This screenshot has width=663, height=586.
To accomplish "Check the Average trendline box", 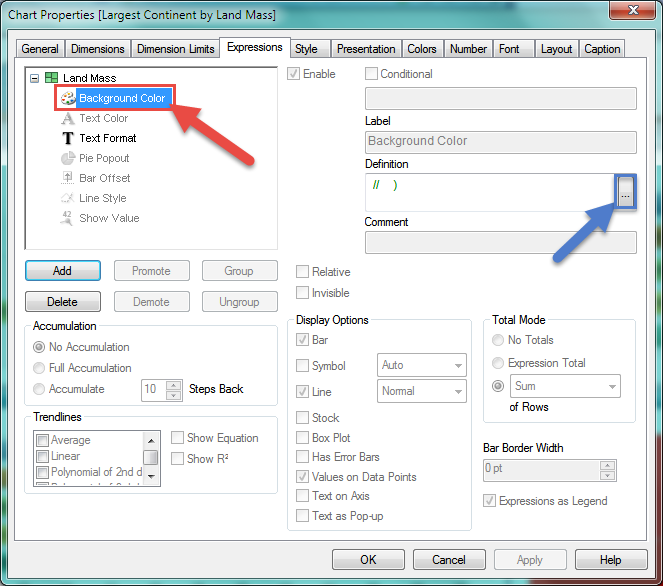I will pos(42,441).
